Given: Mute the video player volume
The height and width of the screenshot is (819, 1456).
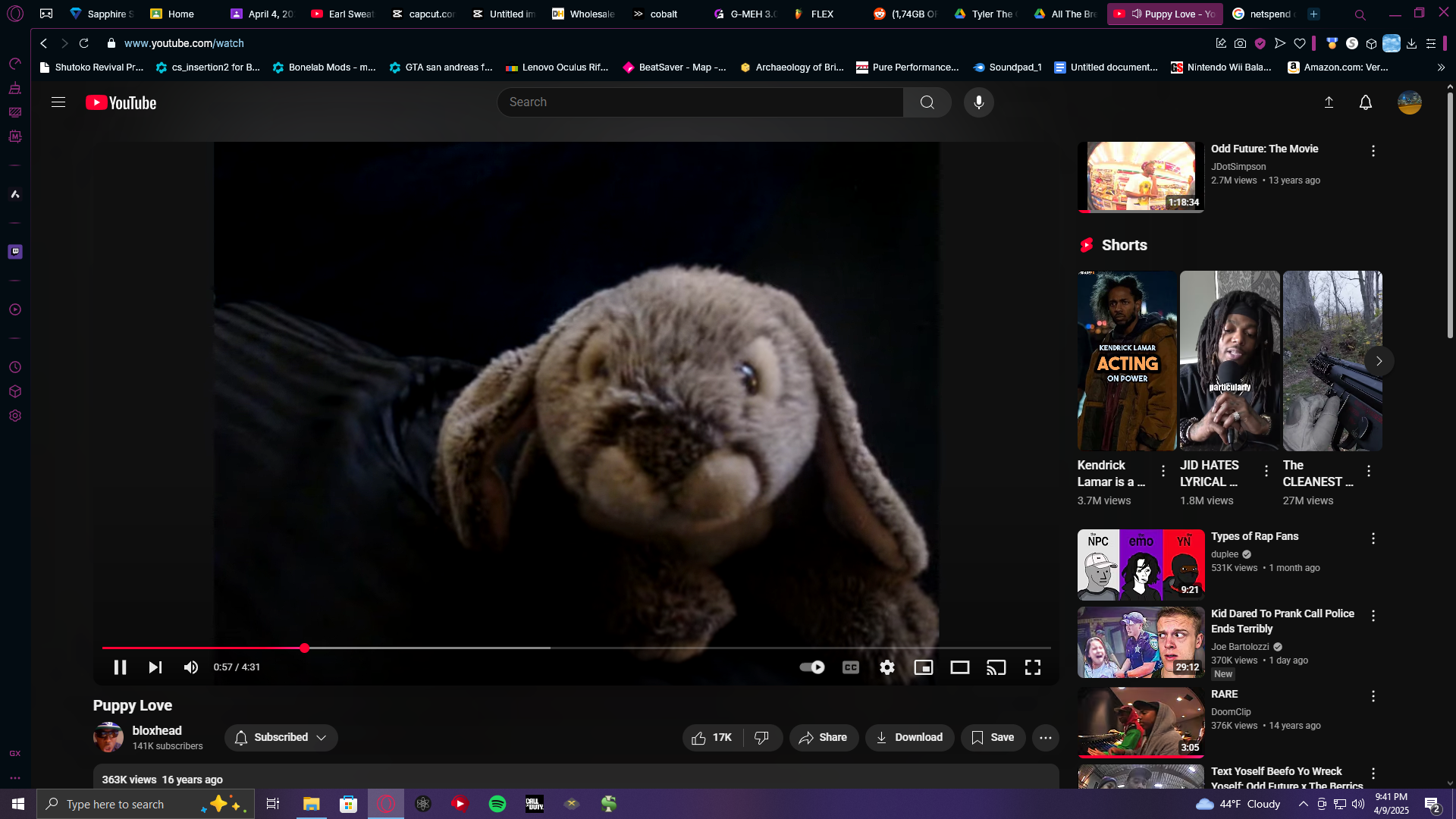Looking at the screenshot, I should pyautogui.click(x=191, y=667).
